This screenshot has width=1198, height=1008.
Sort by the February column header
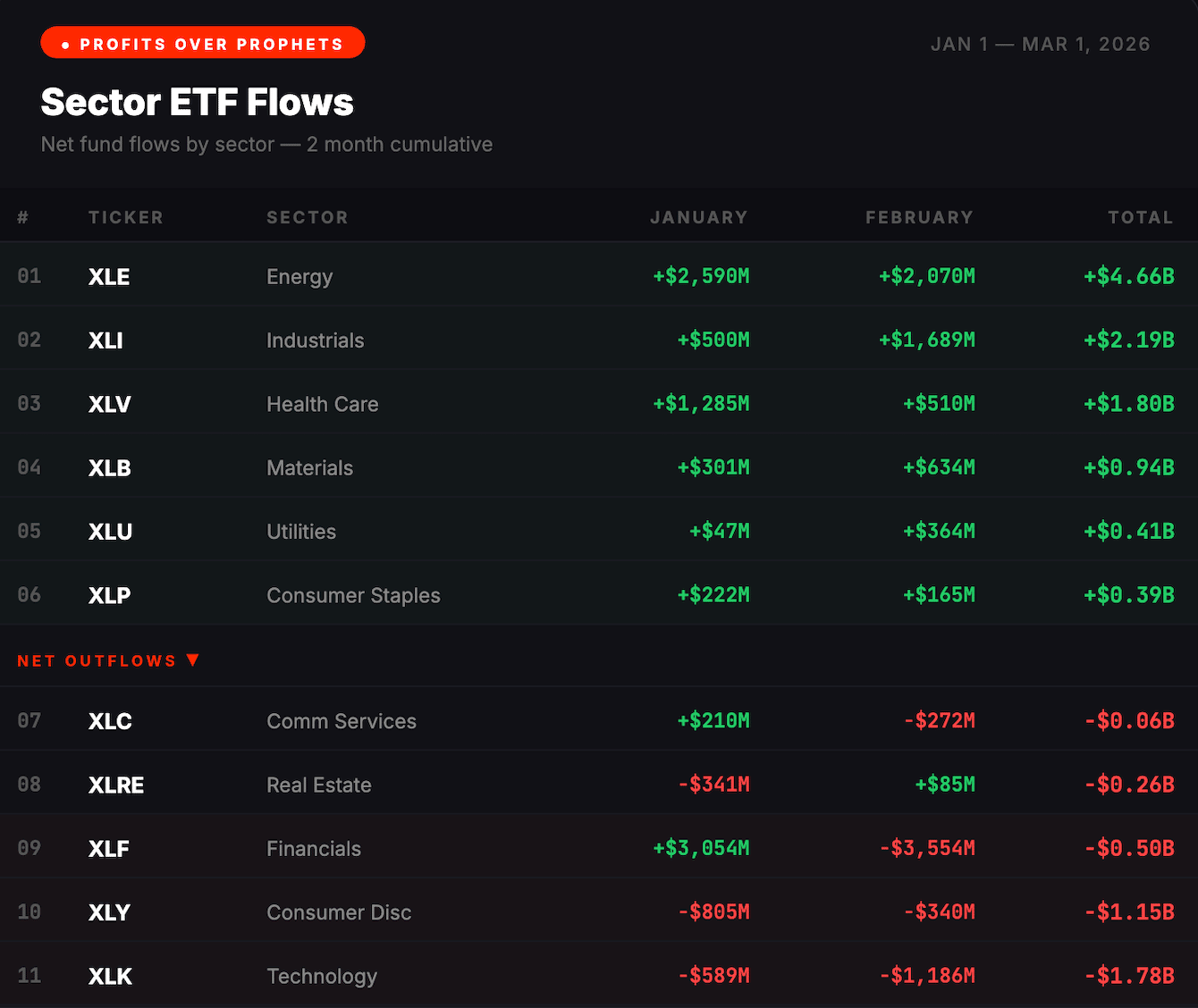pos(919,217)
